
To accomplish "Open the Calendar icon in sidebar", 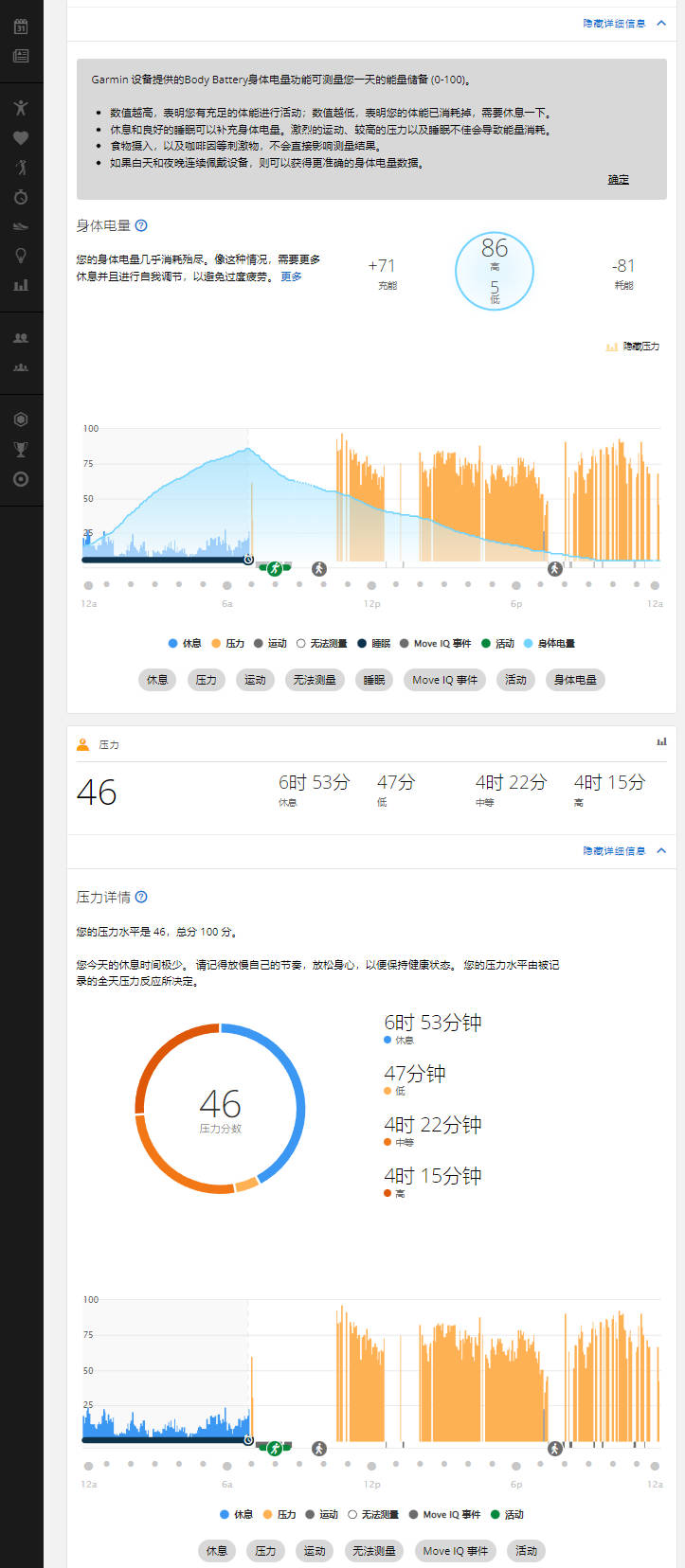I will 21,27.
